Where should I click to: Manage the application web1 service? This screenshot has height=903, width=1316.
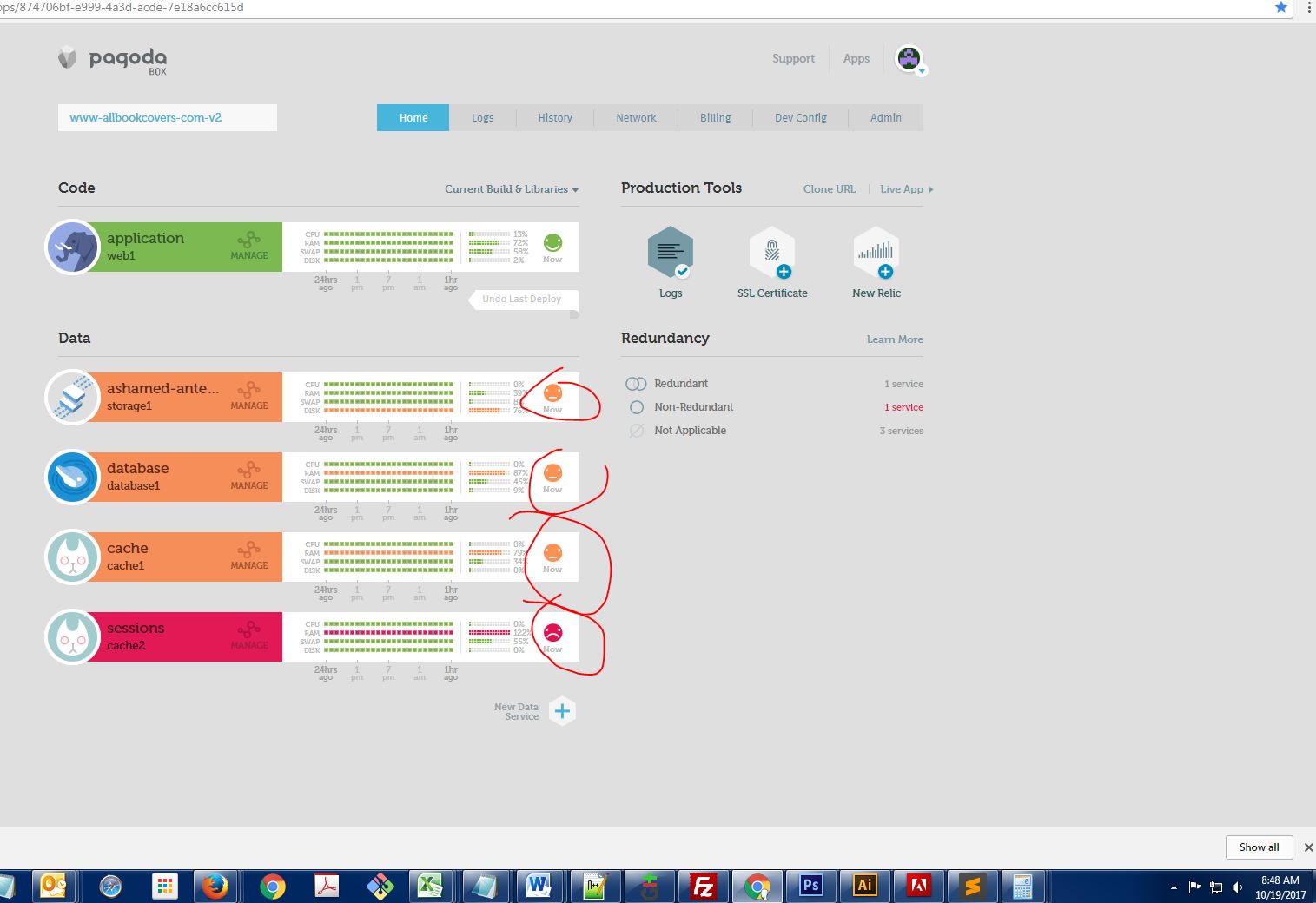[x=249, y=247]
